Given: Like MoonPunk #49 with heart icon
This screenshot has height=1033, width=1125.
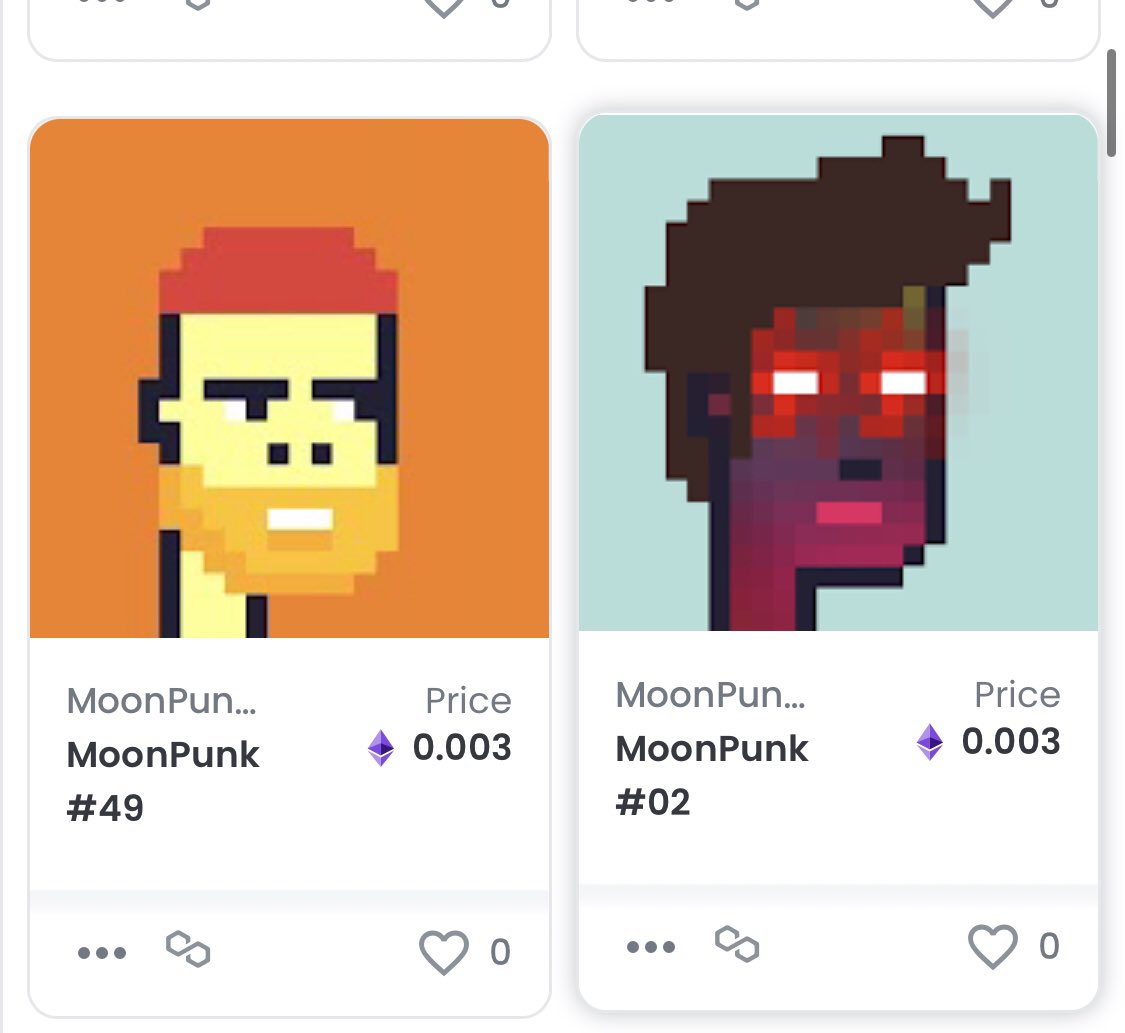Looking at the screenshot, I should click(x=444, y=952).
